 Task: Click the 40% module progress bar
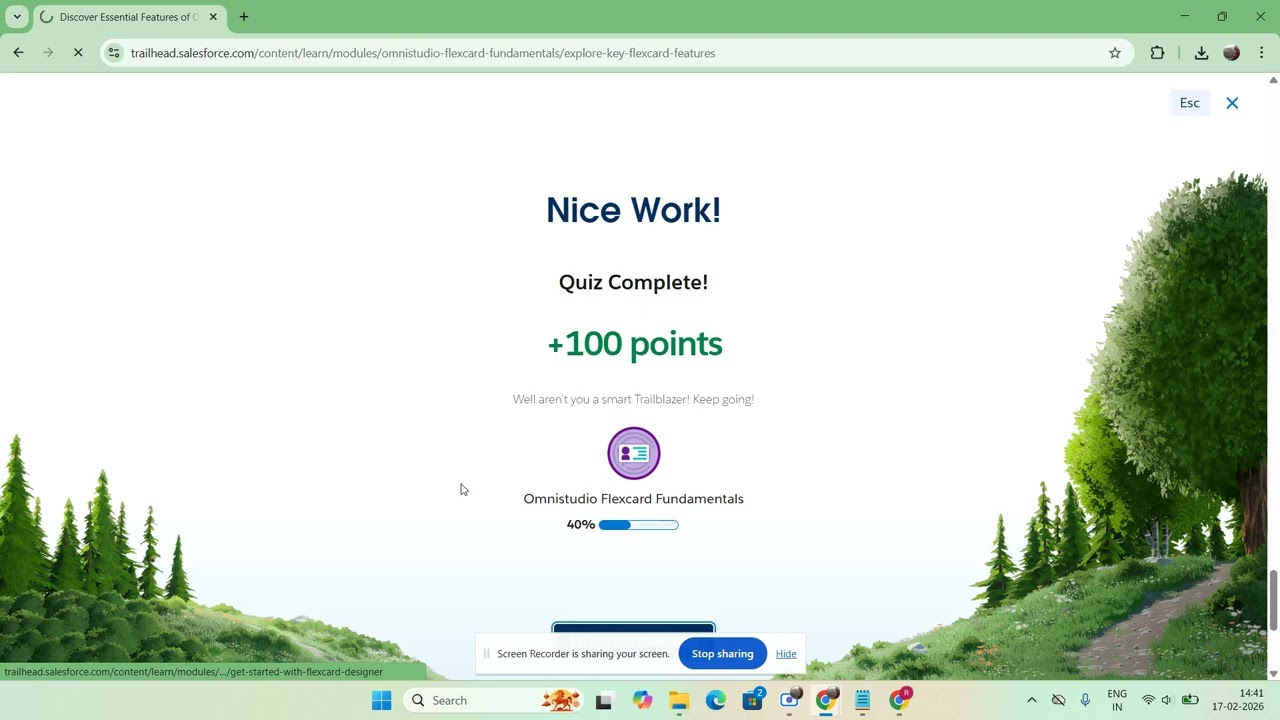click(x=638, y=525)
